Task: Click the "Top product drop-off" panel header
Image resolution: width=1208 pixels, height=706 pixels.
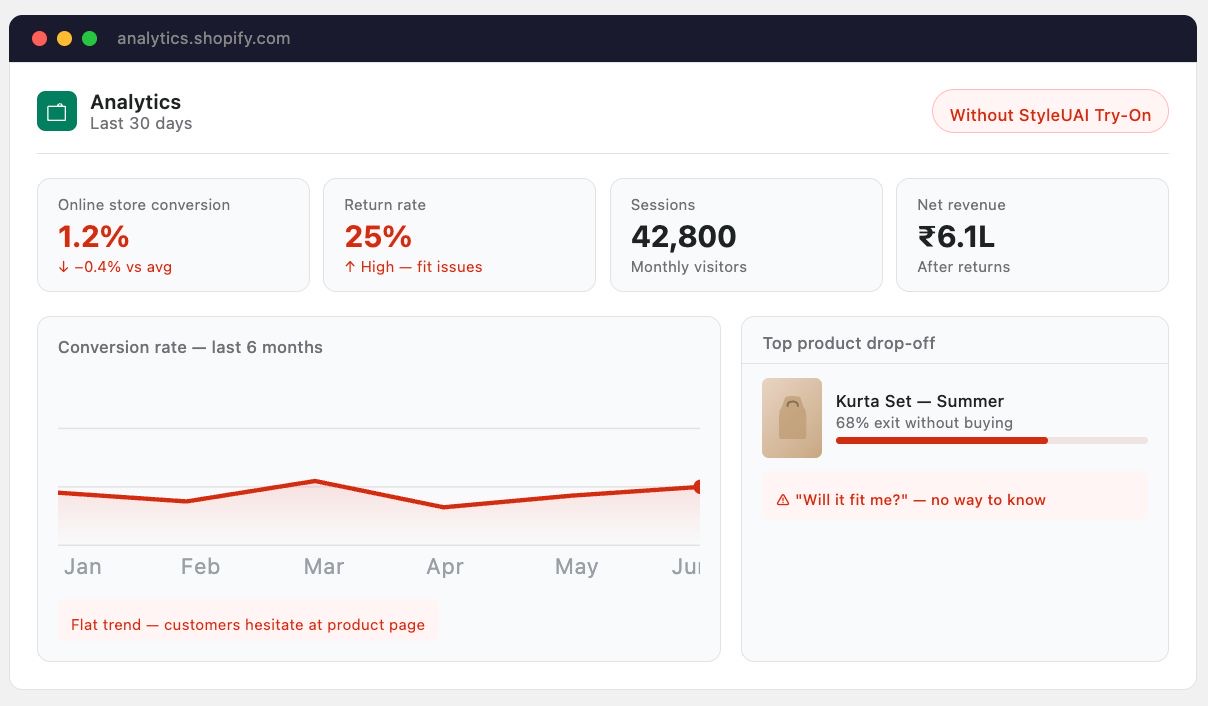Action: click(x=849, y=343)
